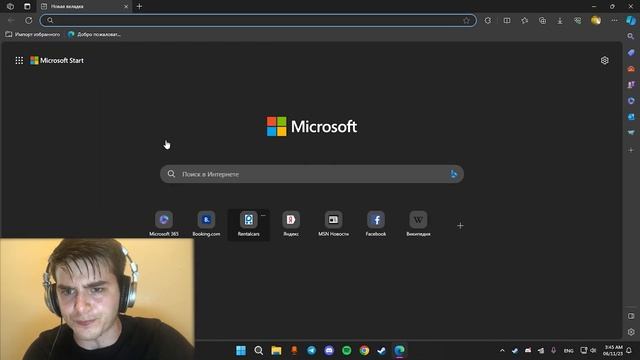Click the Поиск в Интернете search box

click(x=312, y=174)
